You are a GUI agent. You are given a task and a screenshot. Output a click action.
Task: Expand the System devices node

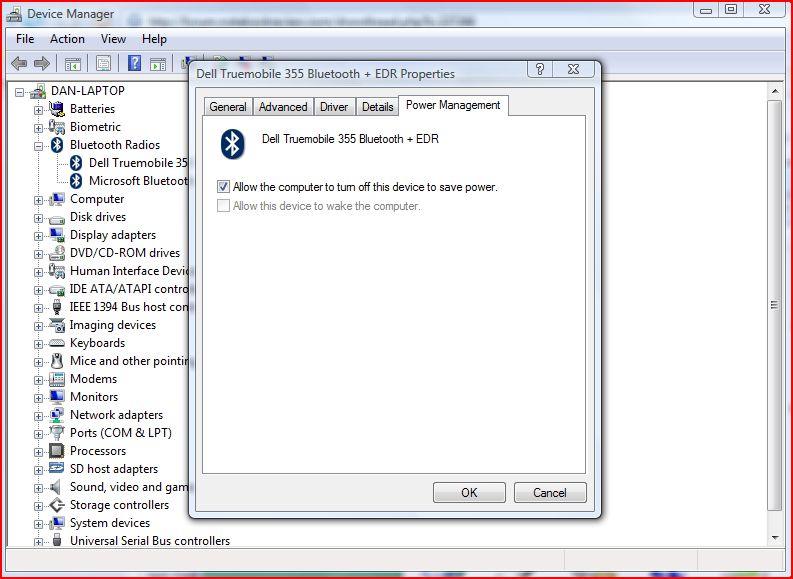(38, 524)
